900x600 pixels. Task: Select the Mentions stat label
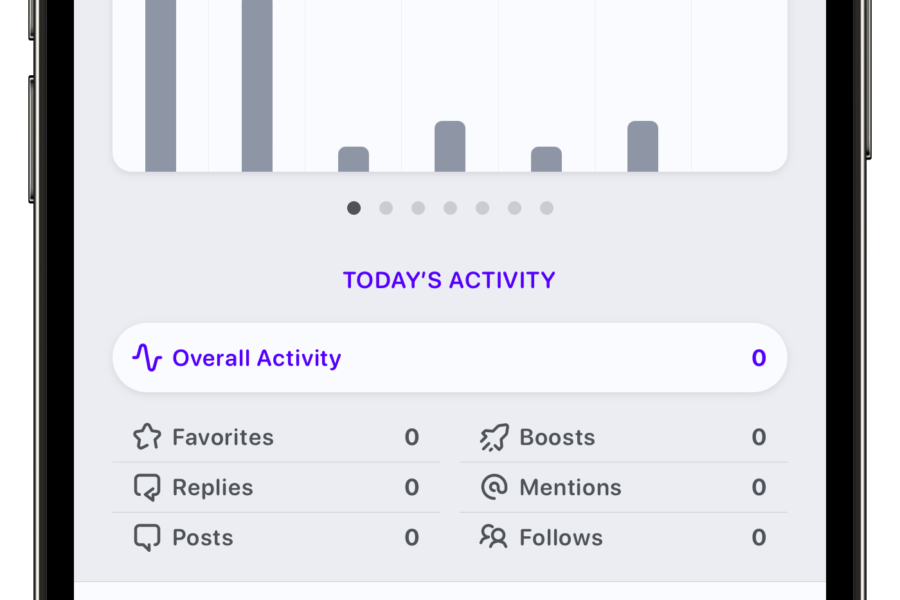[571, 487]
